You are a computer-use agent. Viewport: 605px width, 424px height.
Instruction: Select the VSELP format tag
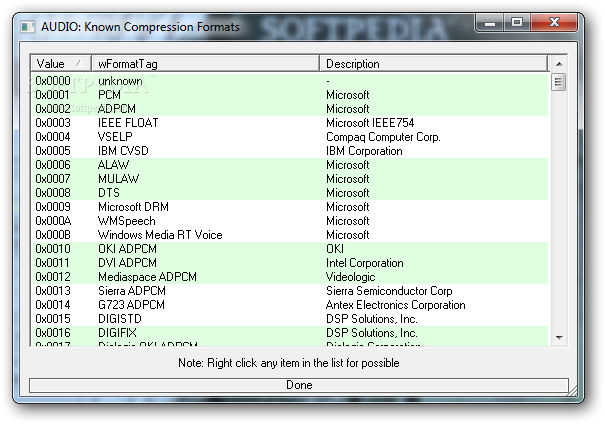[115, 137]
